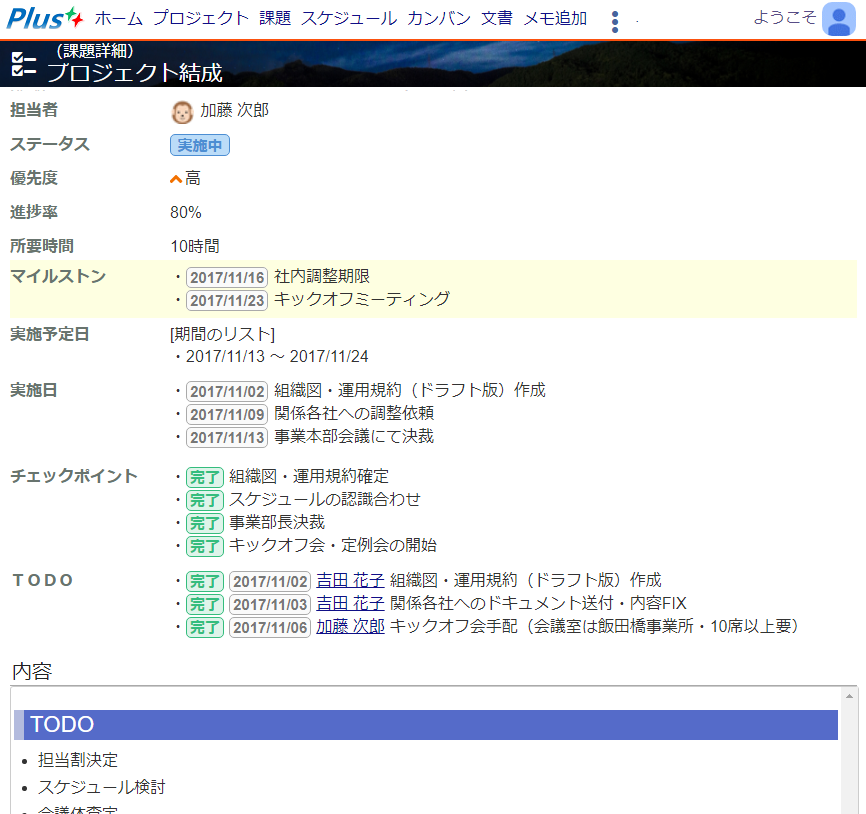Toggle 完了 badge for スケジュールの認識合わせ
Viewport: 866px width, 814px height.
pyautogui.click(x=205, y=500)
